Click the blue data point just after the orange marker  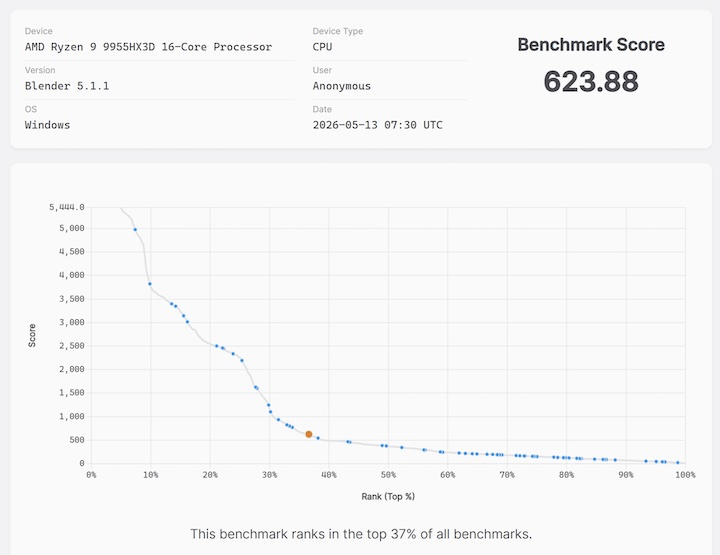click(x=318, y=438)
